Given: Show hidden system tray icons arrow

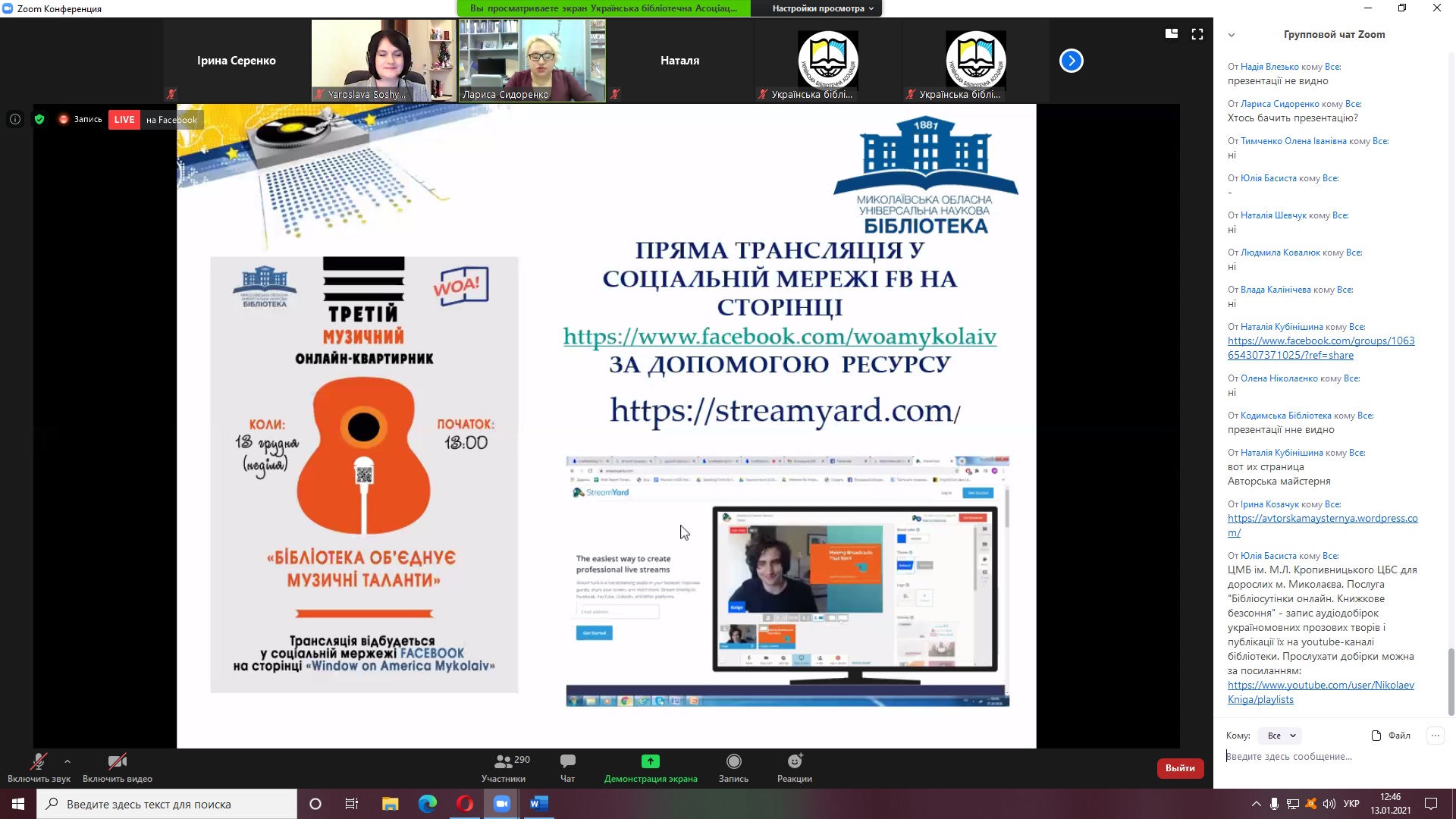Looking at the screenshot, I should coord(1256,804).
